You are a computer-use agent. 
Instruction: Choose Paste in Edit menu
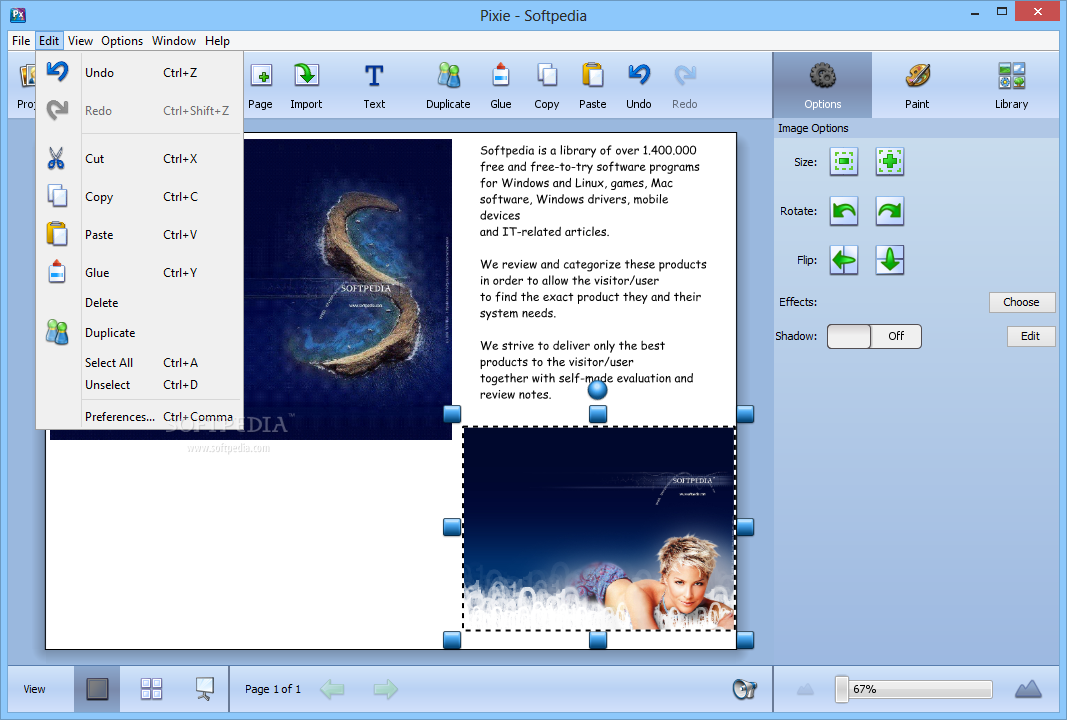(139, 235)
